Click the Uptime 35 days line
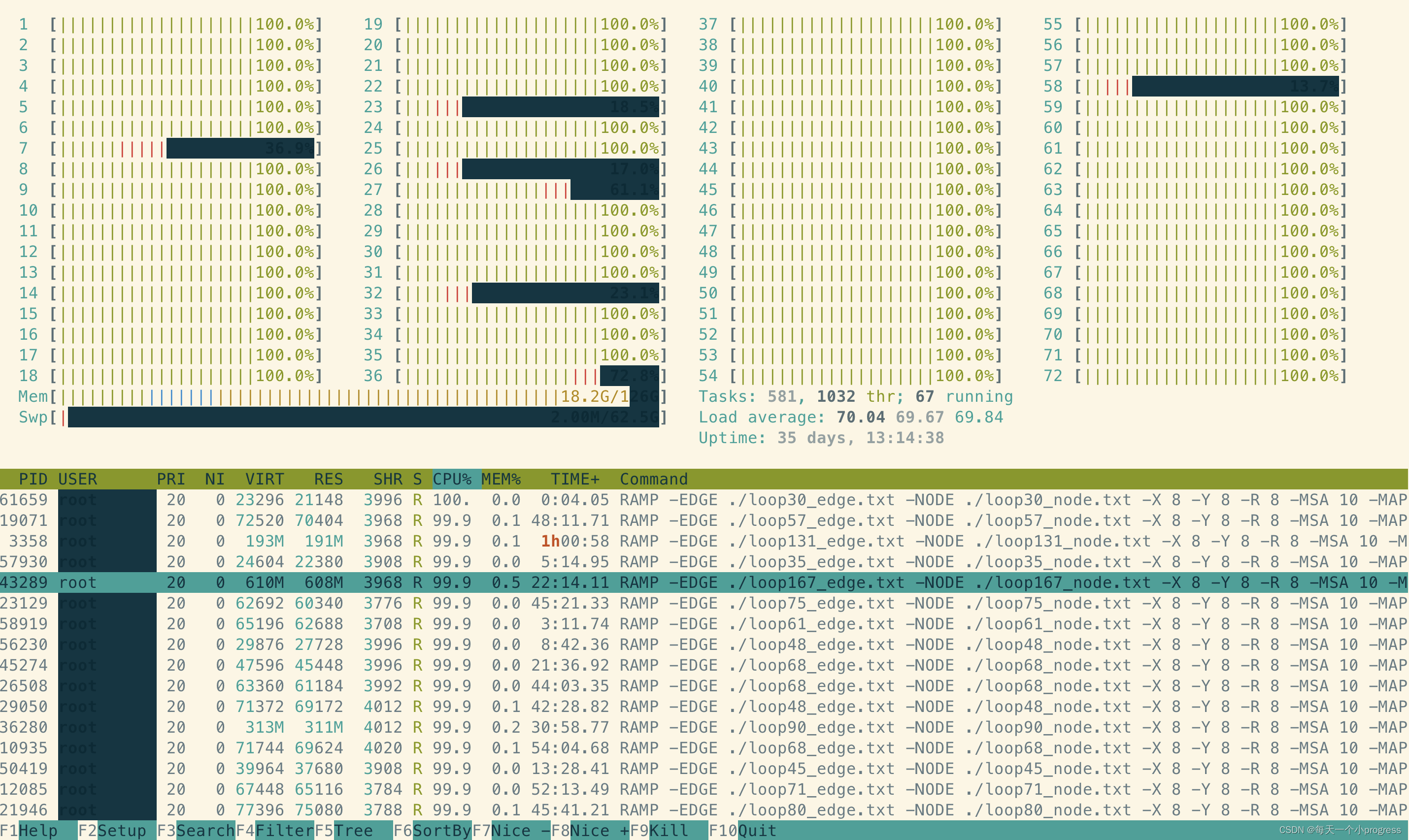 (x=821, y=438)
